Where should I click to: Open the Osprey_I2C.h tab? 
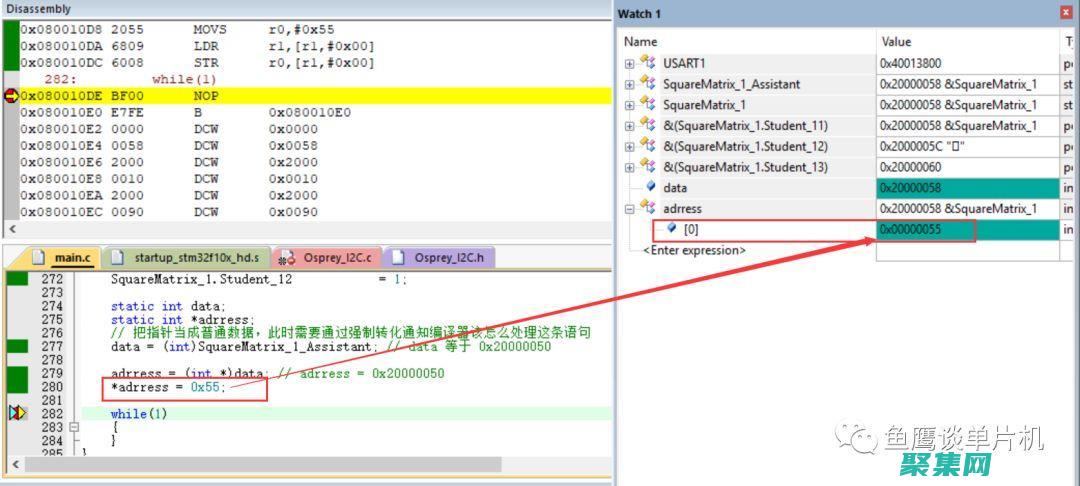click(x=440, y=258)
